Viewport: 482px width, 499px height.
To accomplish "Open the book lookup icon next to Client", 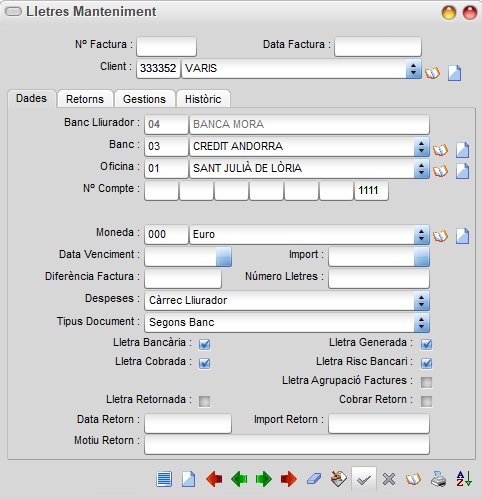I will tap(432, 73).
